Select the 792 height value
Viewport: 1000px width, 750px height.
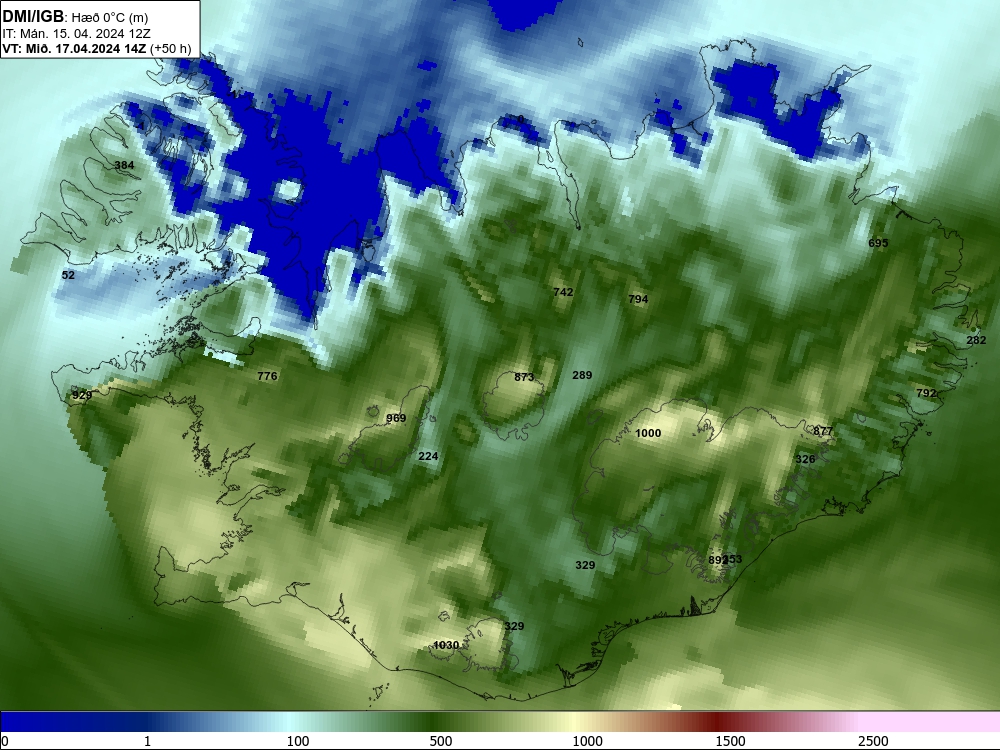pos(926,393)
